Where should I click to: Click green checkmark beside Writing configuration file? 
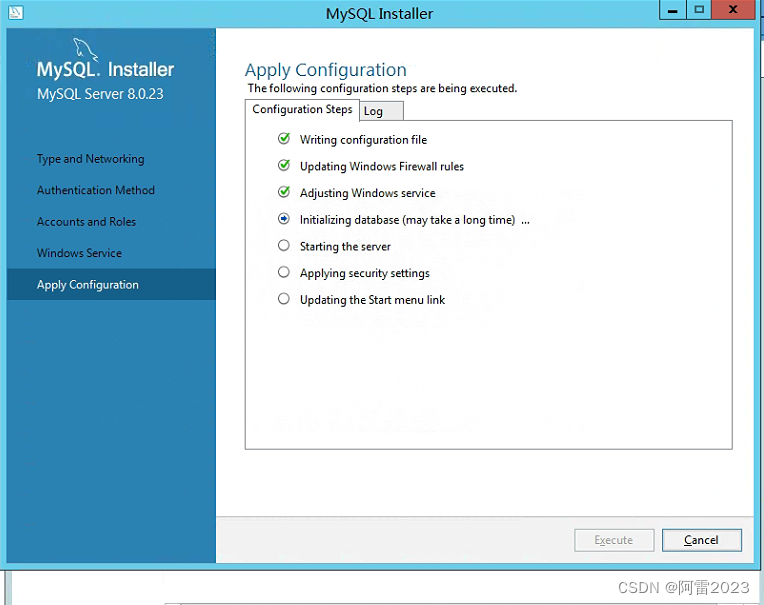coord(284,139)
